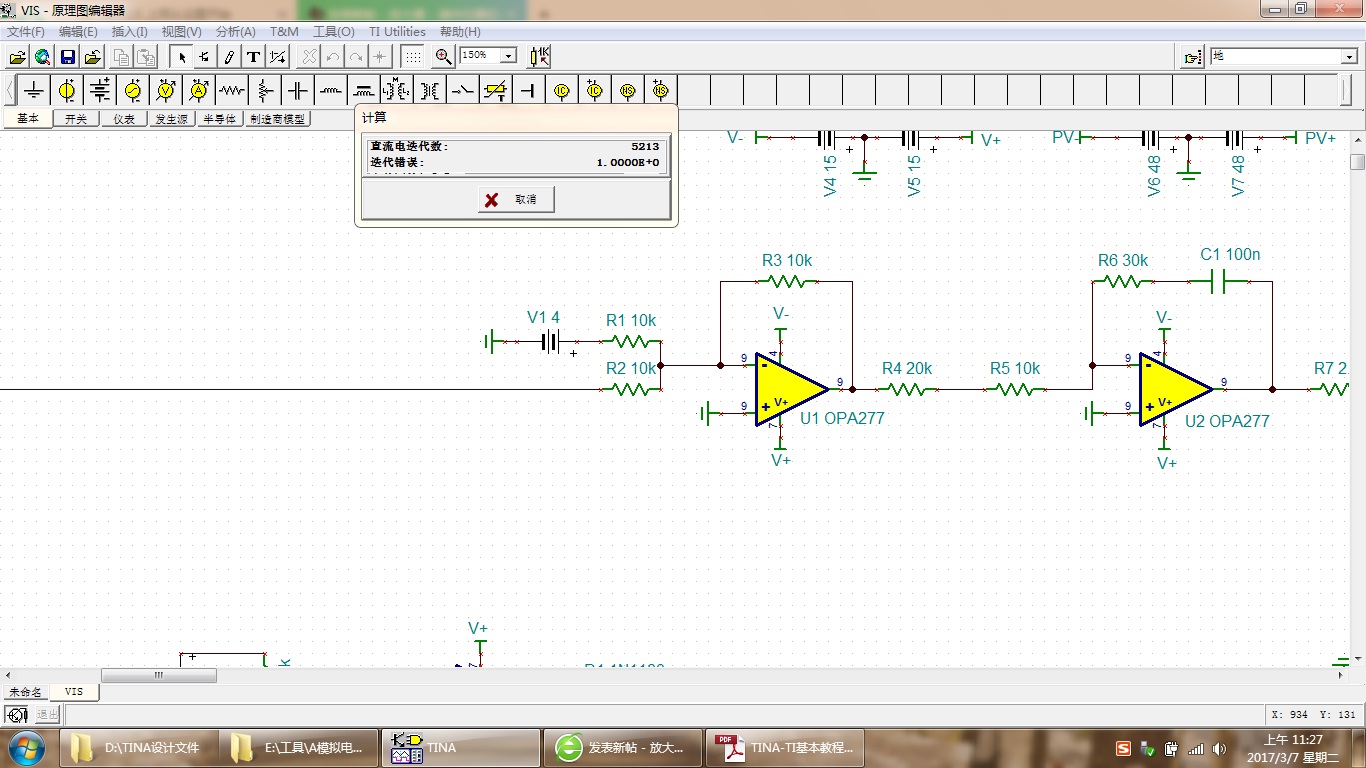The width and height of the screenshot is (1366, 768).
Task: Switch to the 半导体 component tab
Action: point(220,119)
